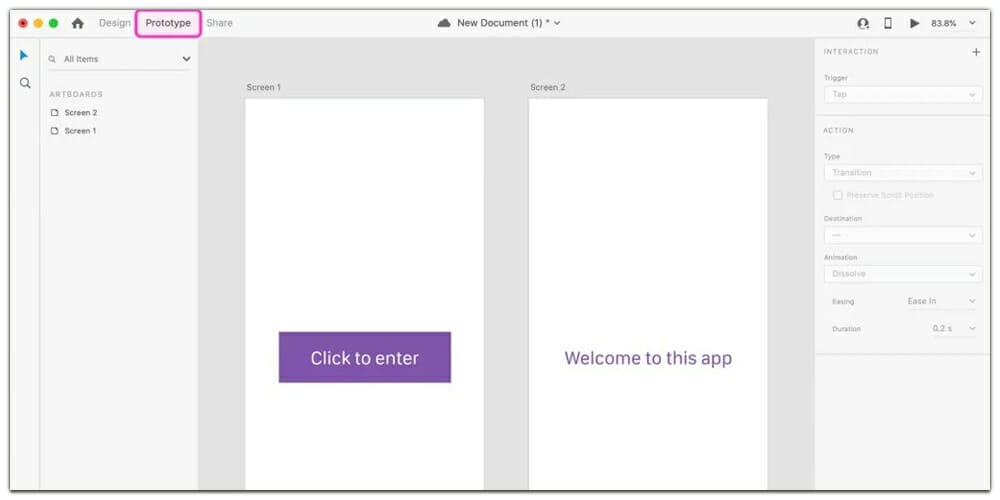Maximize window with green button
Viewport: 1000px width, 500px height.
click(54, 23)
